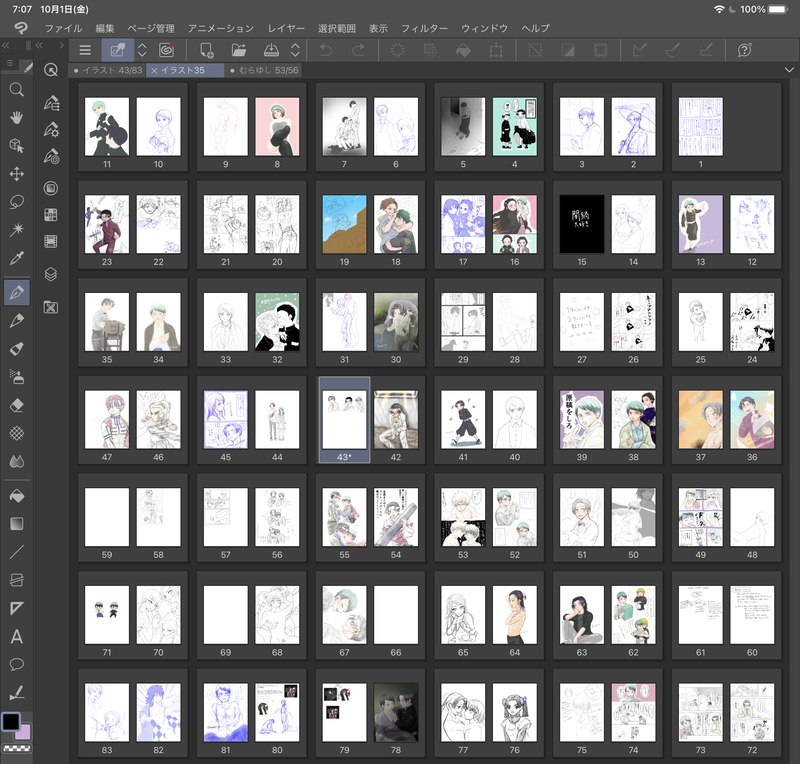This screenshot has height=764, width=800.
Task: Open the Color Set grid palette icon
Action: 51,215
